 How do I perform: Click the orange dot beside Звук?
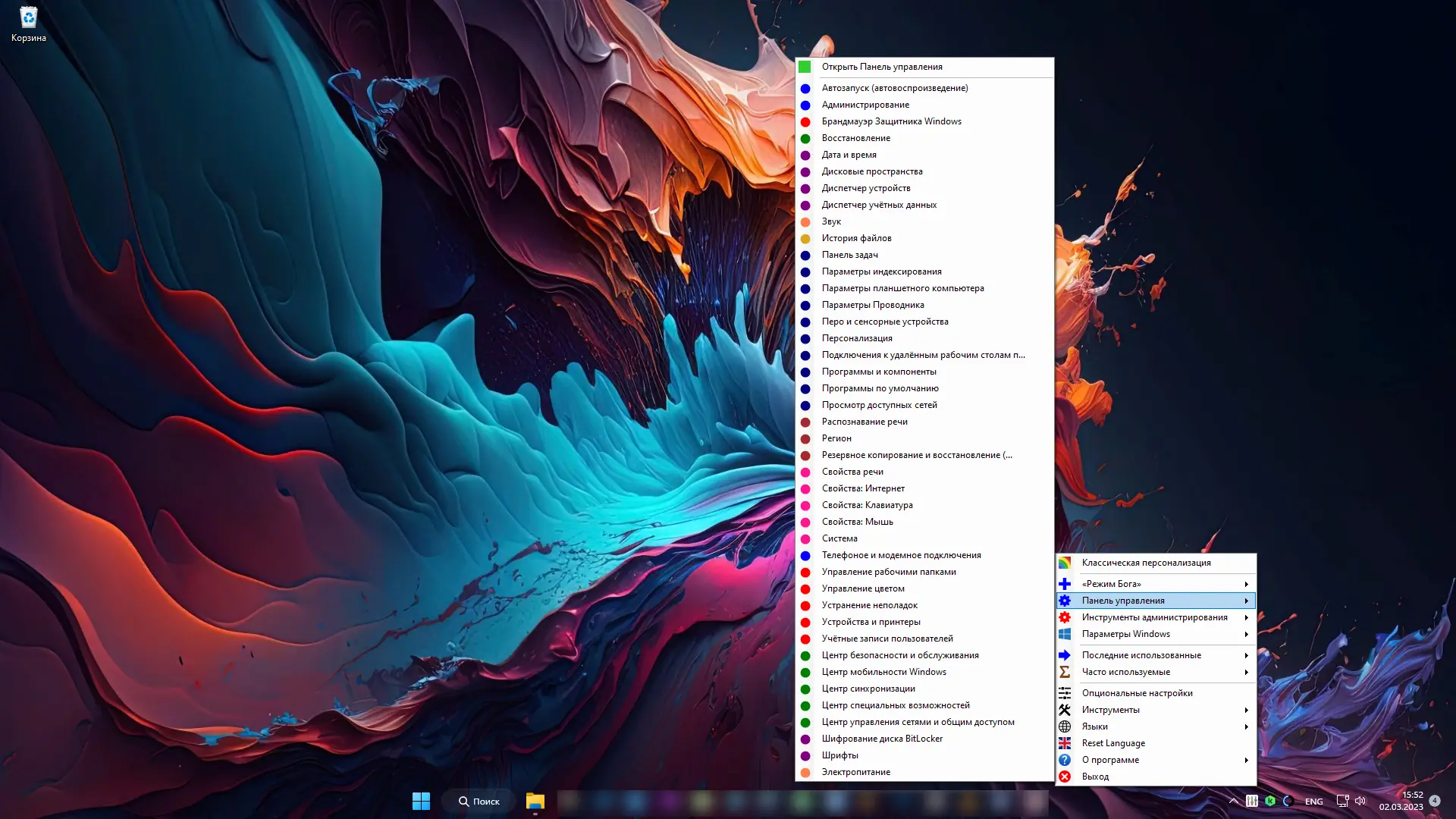[x=805, y=221]
